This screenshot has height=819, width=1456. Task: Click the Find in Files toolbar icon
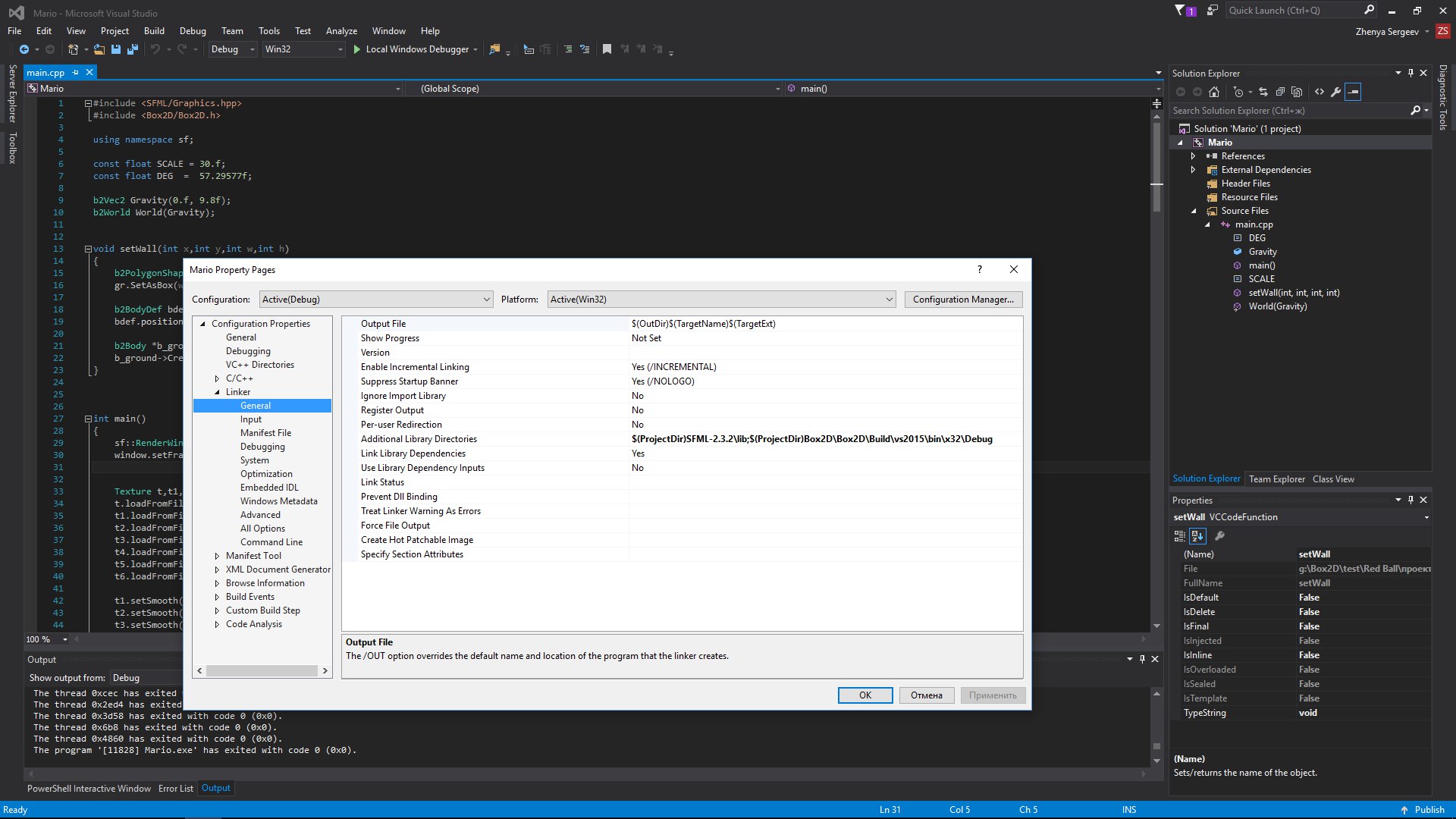tap(494, 49)
